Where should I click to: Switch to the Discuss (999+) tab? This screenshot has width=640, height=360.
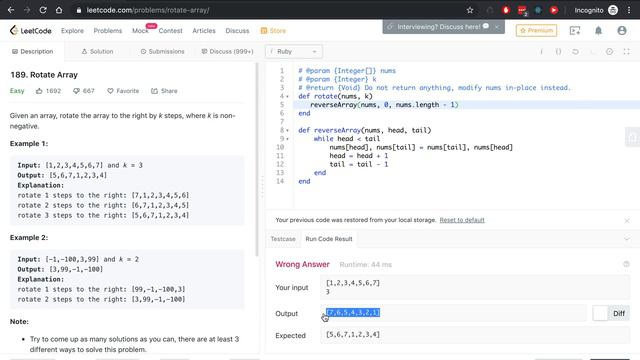(x=227, y=51)
